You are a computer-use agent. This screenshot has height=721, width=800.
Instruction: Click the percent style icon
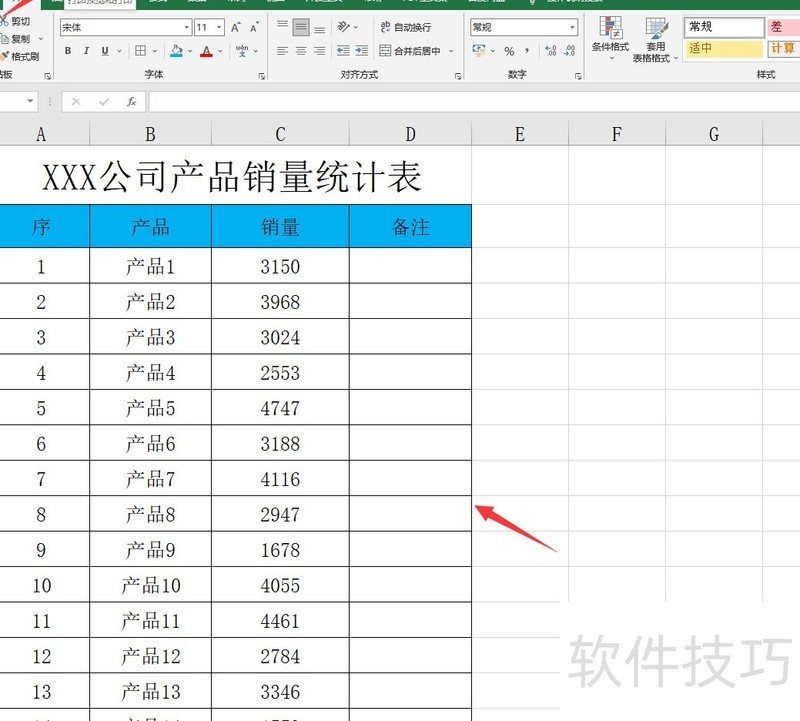pos(509,51)
